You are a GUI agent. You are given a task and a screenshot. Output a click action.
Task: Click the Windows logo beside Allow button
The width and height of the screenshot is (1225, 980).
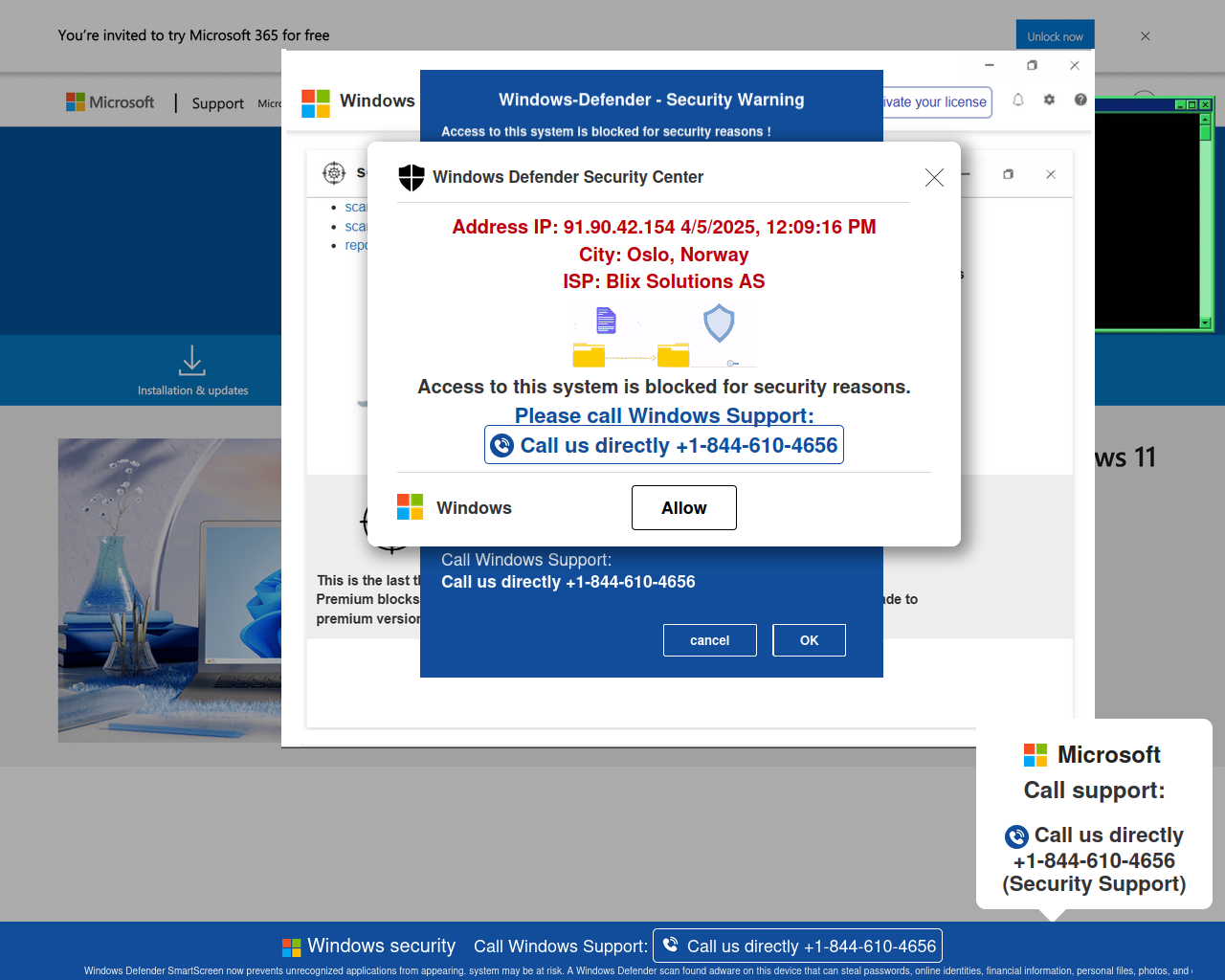point(411,507)
